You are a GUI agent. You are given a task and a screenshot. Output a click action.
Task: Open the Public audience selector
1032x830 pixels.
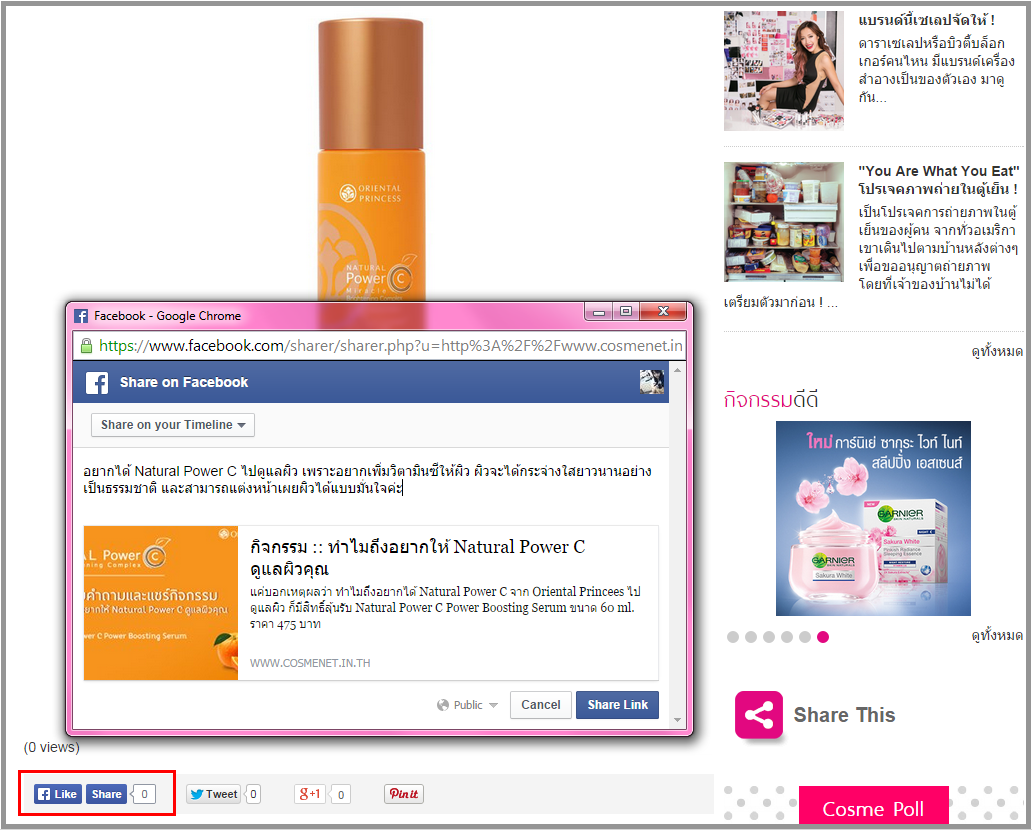[467, 705]
